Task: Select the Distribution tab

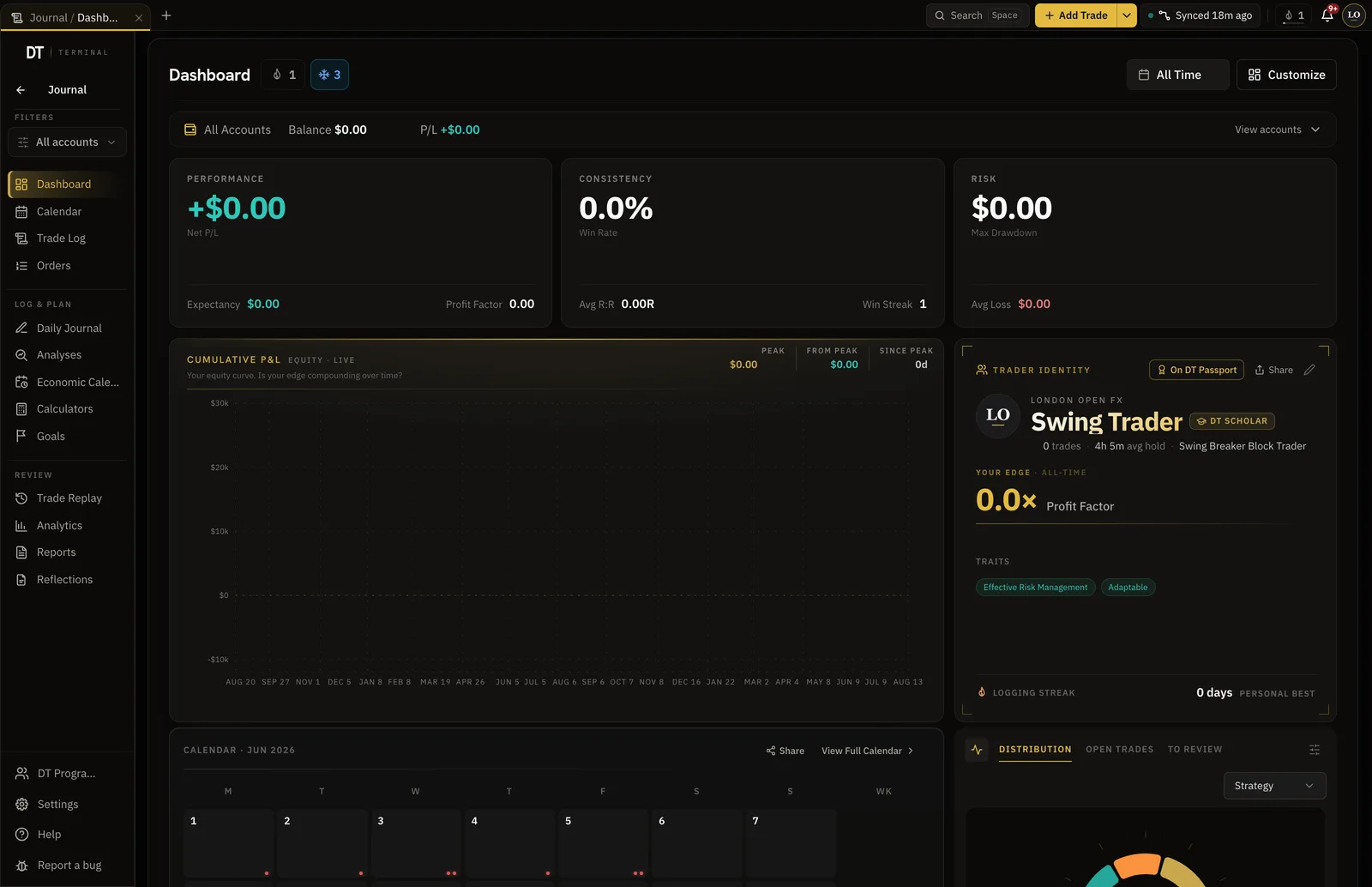Action: (1035, 750)
